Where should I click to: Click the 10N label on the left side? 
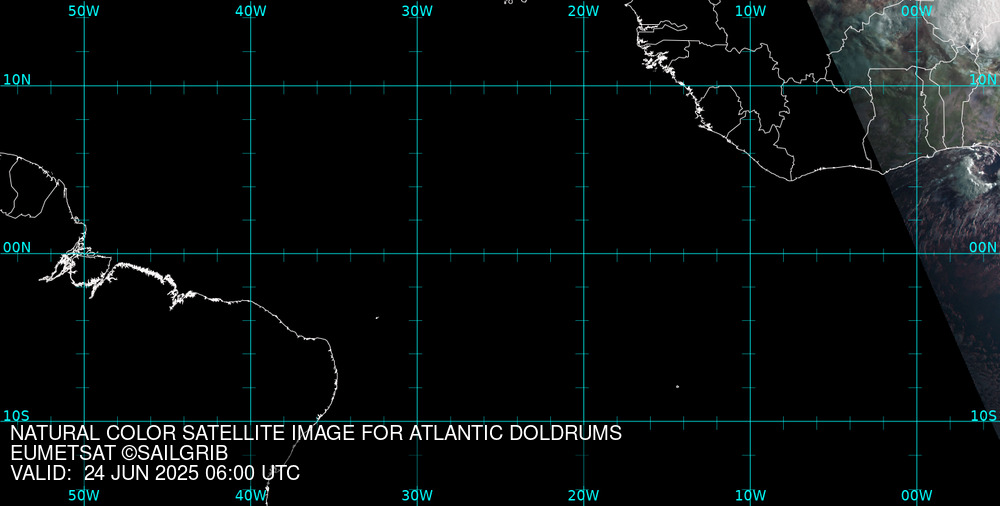[17, 80]
